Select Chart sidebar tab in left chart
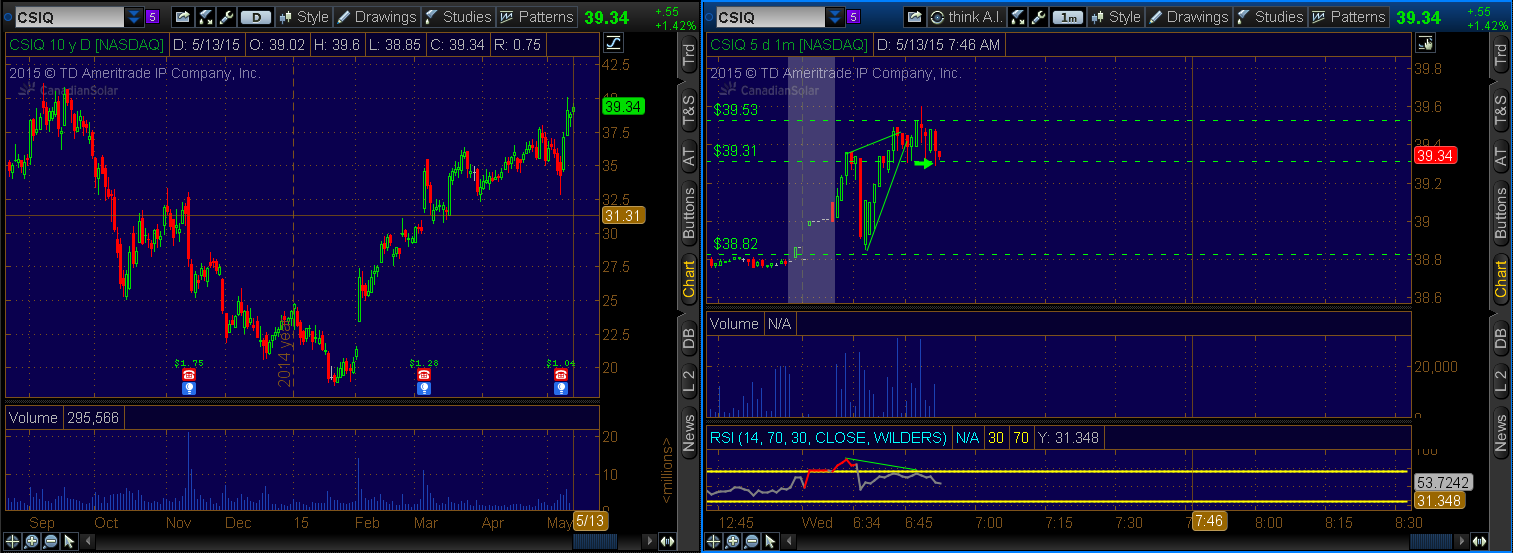The width and height of the screenshot is (1513, 553). coord(689,279)
